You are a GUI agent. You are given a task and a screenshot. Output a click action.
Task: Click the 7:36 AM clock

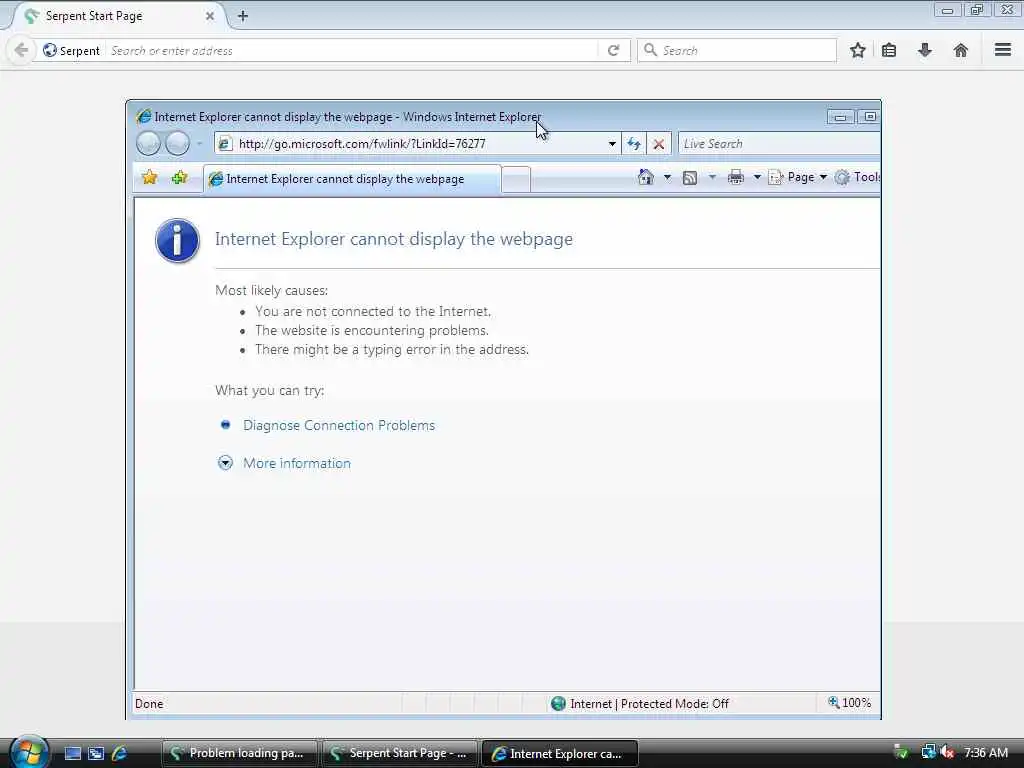click(x=985, y=752)
